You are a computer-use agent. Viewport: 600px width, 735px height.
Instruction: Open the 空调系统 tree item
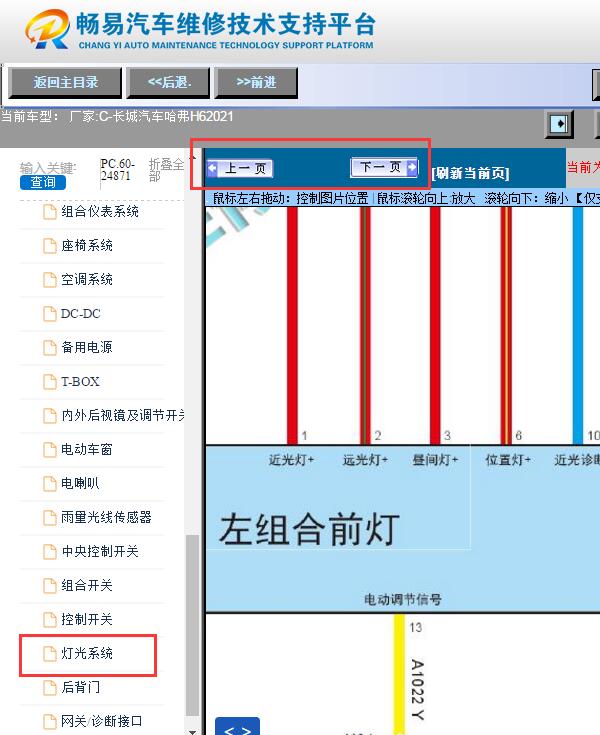(87, 279)
